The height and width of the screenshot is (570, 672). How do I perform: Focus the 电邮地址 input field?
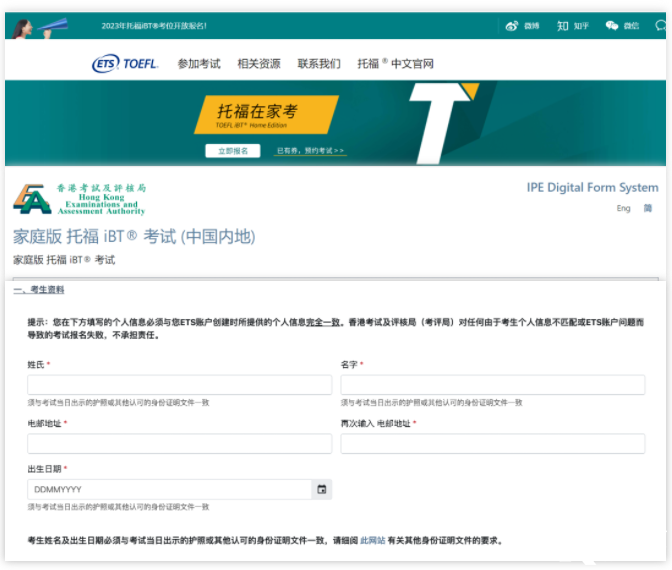coord(180,444)
